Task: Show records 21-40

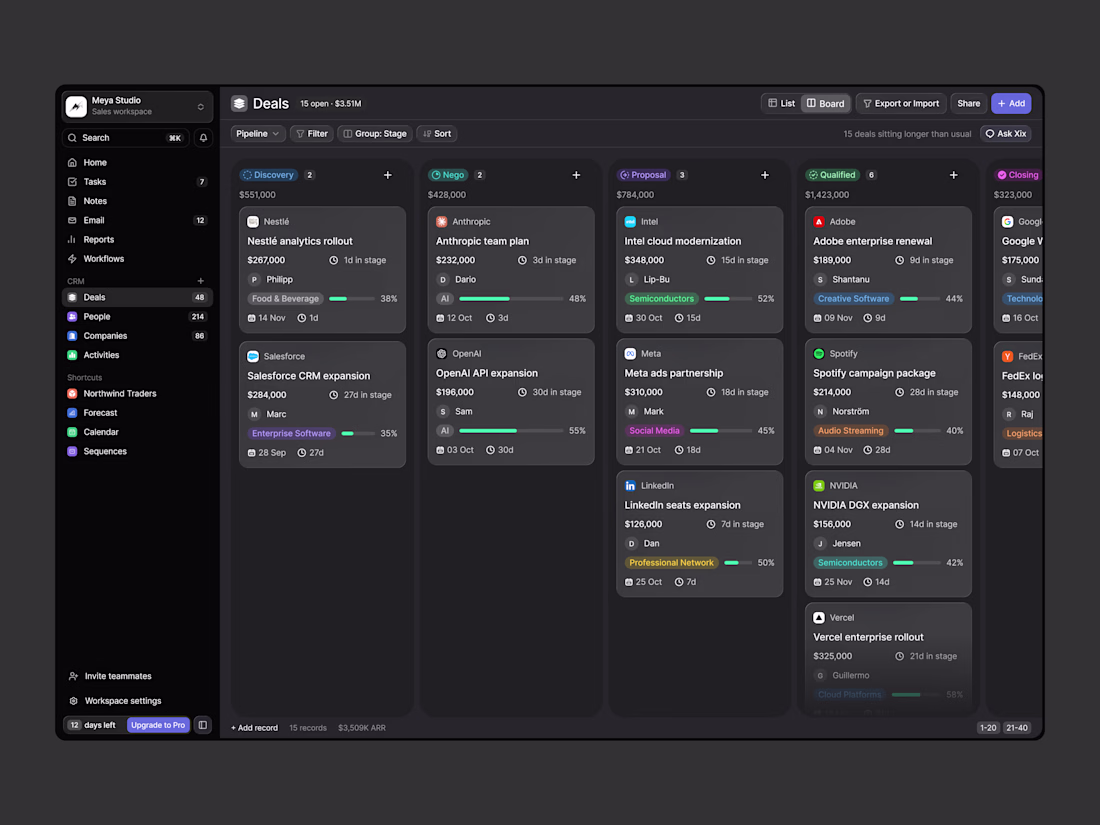Action: click(1017, 727)
